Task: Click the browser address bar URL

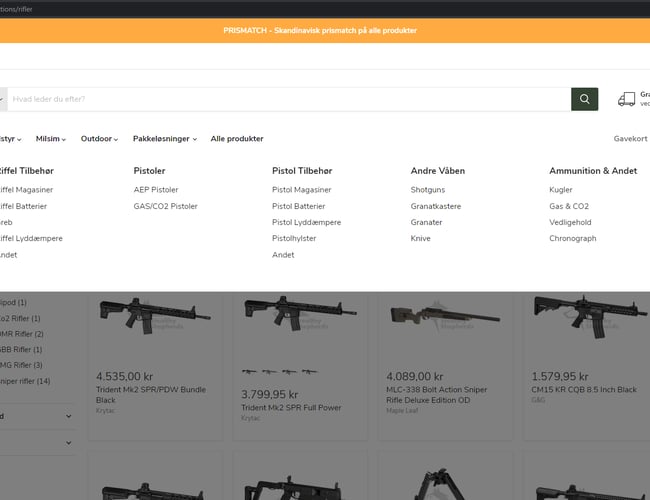Action: (x=16, y=9)
